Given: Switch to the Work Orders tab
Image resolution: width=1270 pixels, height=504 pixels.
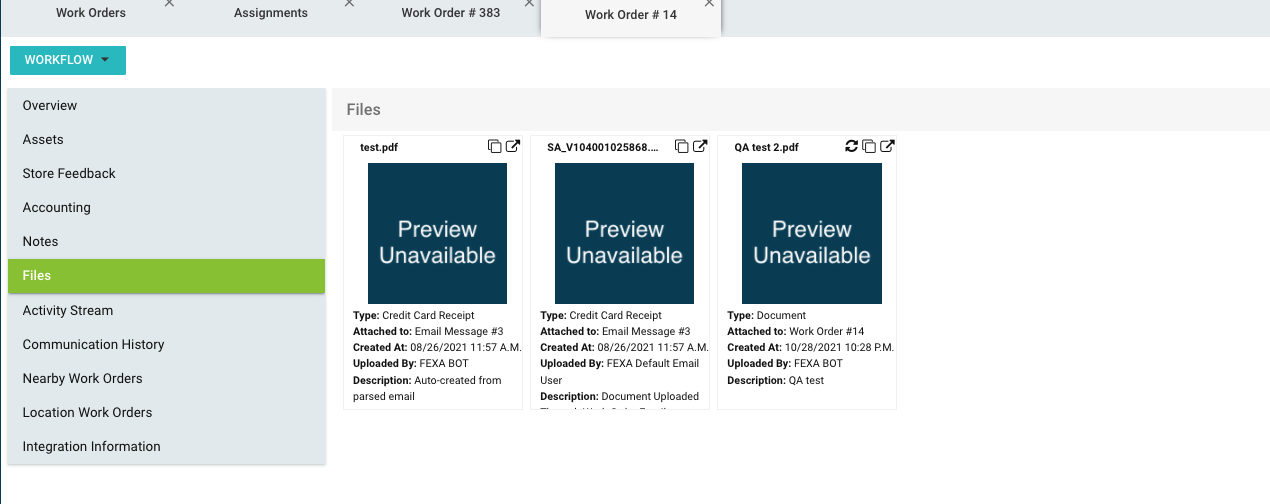Looking at the screenshot, I should tap(91, 13).
